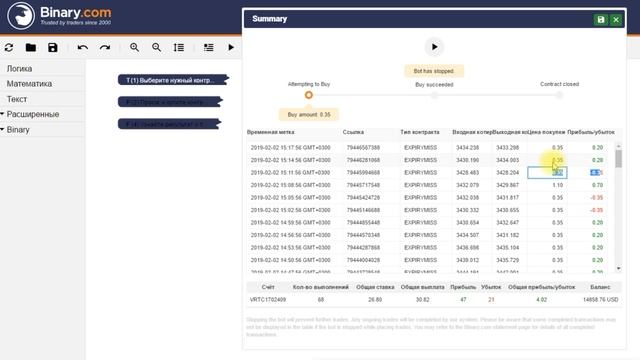The height and width of the screenshot is (360, 640).
Task: Toggle the summary panel list icon
Action: [209, 47]
